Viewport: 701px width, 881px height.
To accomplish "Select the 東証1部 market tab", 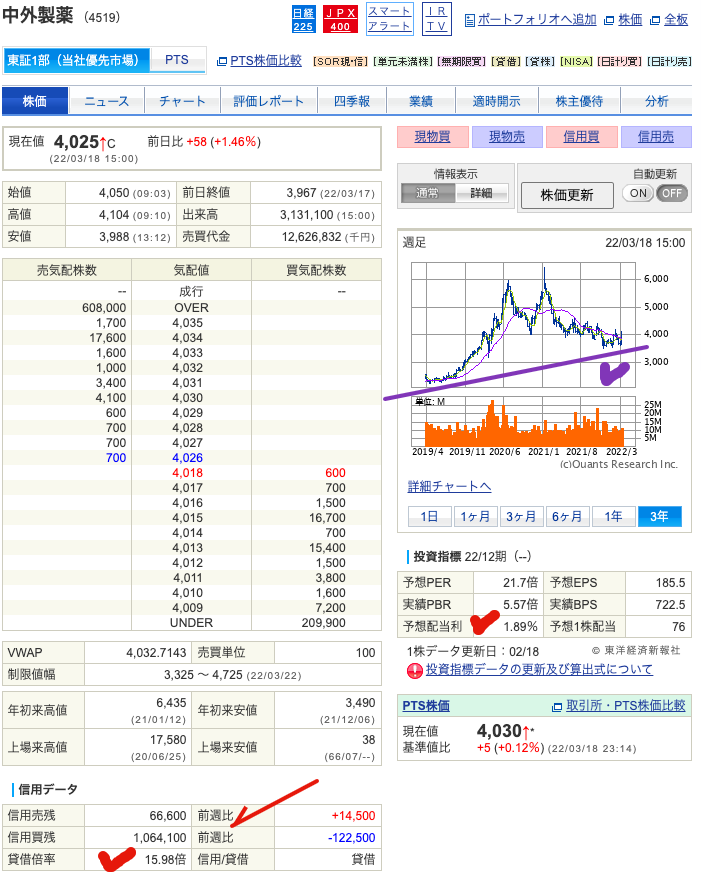I will pos(76,60).
